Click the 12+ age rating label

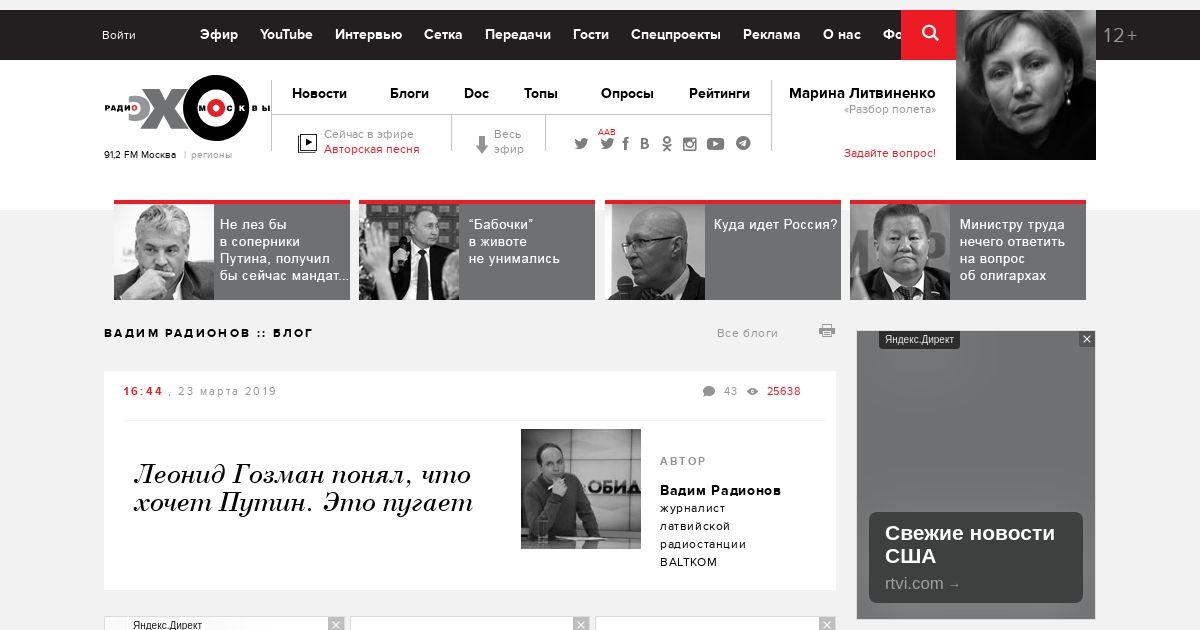(1120, 35)
